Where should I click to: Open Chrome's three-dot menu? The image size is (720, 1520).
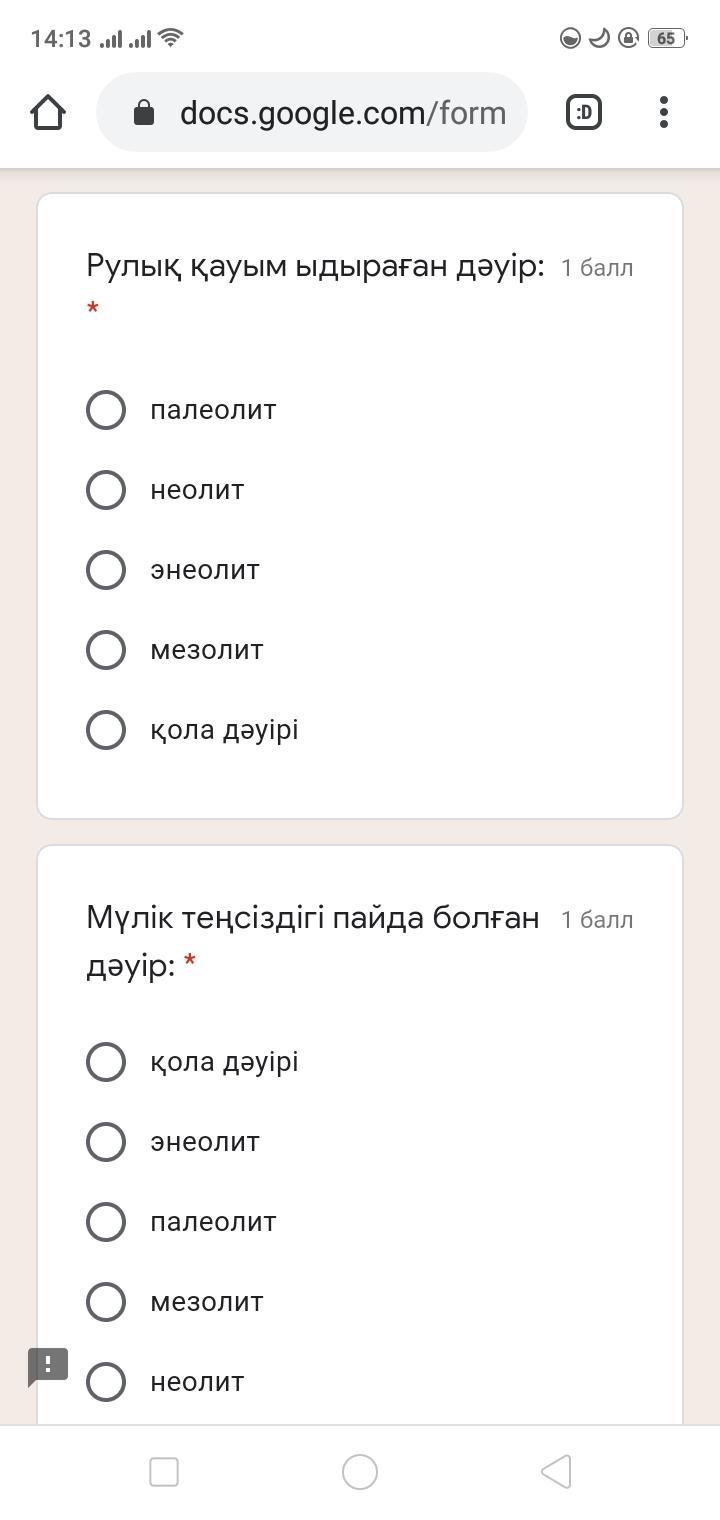664,112
